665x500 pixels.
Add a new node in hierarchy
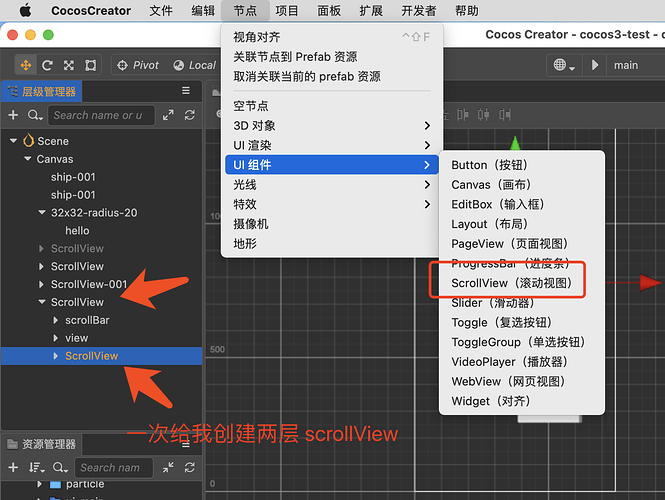click(13, 115)
